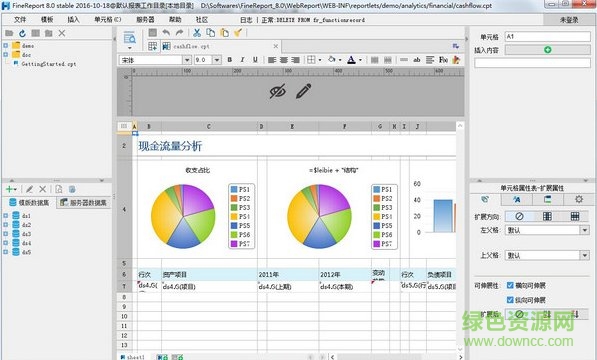
Task: Toggle 纵向可伸展 checkbox
Action: 510,300
